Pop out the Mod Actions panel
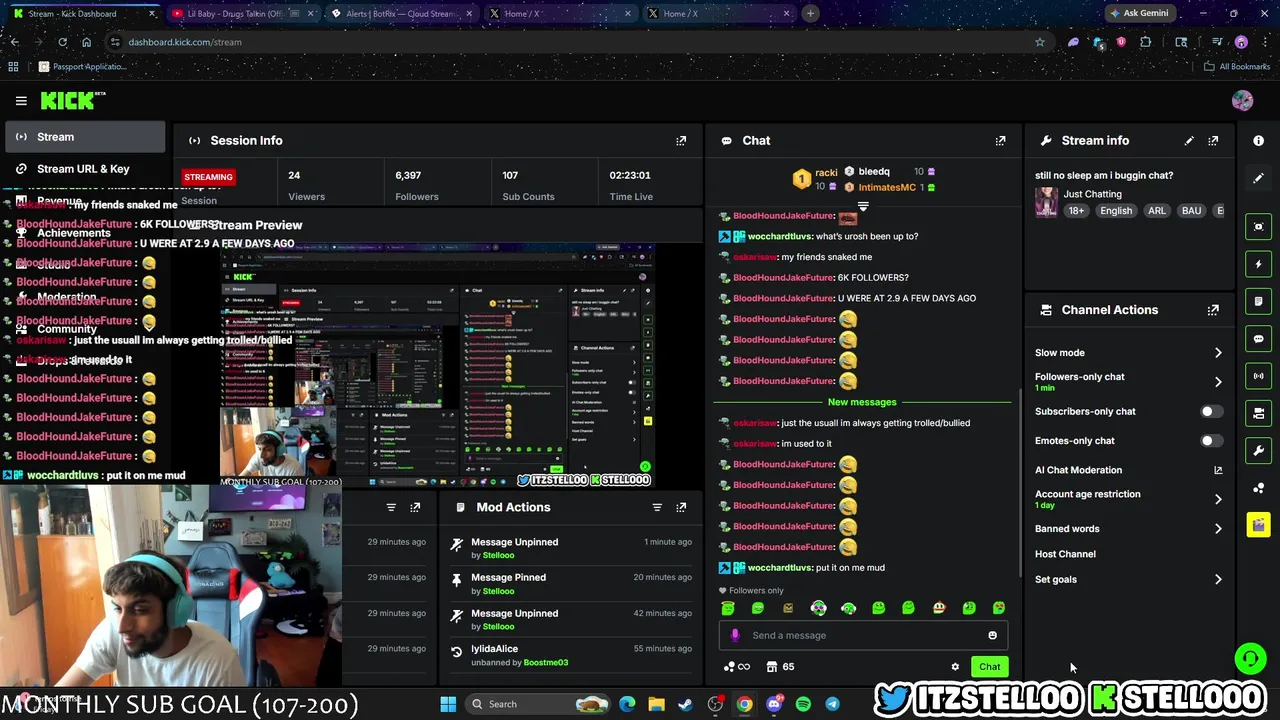1280x720 pixels. [681, 507]
